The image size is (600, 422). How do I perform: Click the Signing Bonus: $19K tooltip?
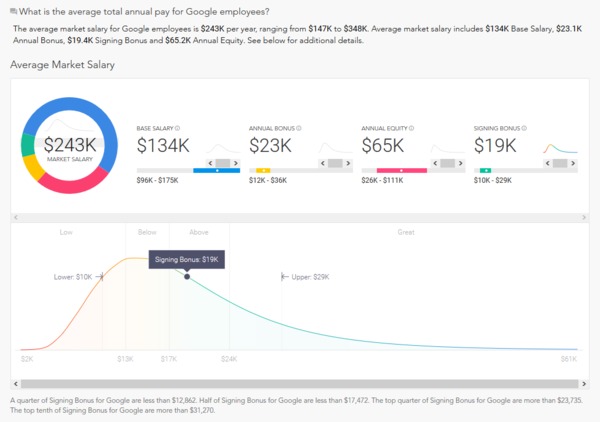coord(187,259)
